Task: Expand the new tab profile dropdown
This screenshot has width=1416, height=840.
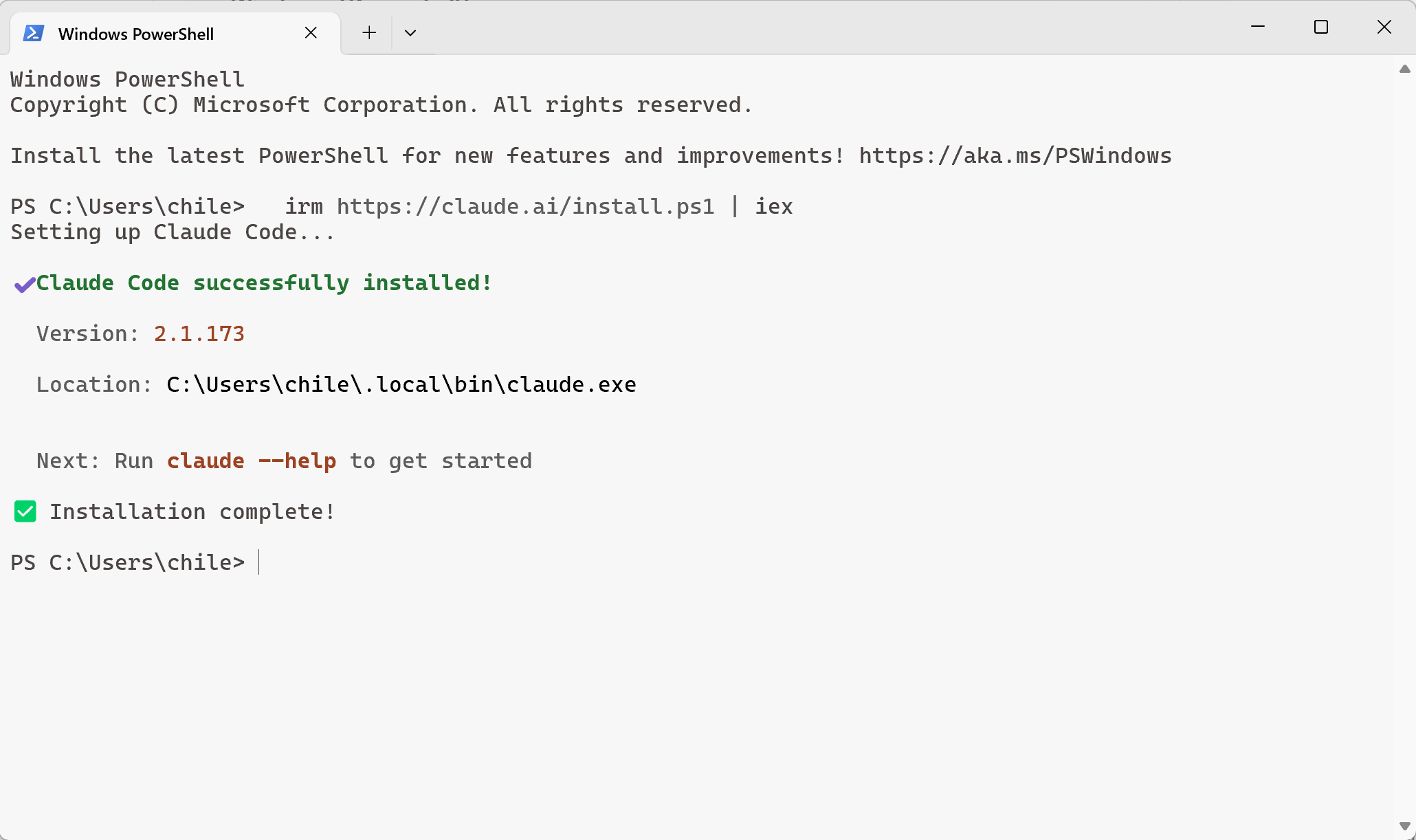Action: pos(410,33)
